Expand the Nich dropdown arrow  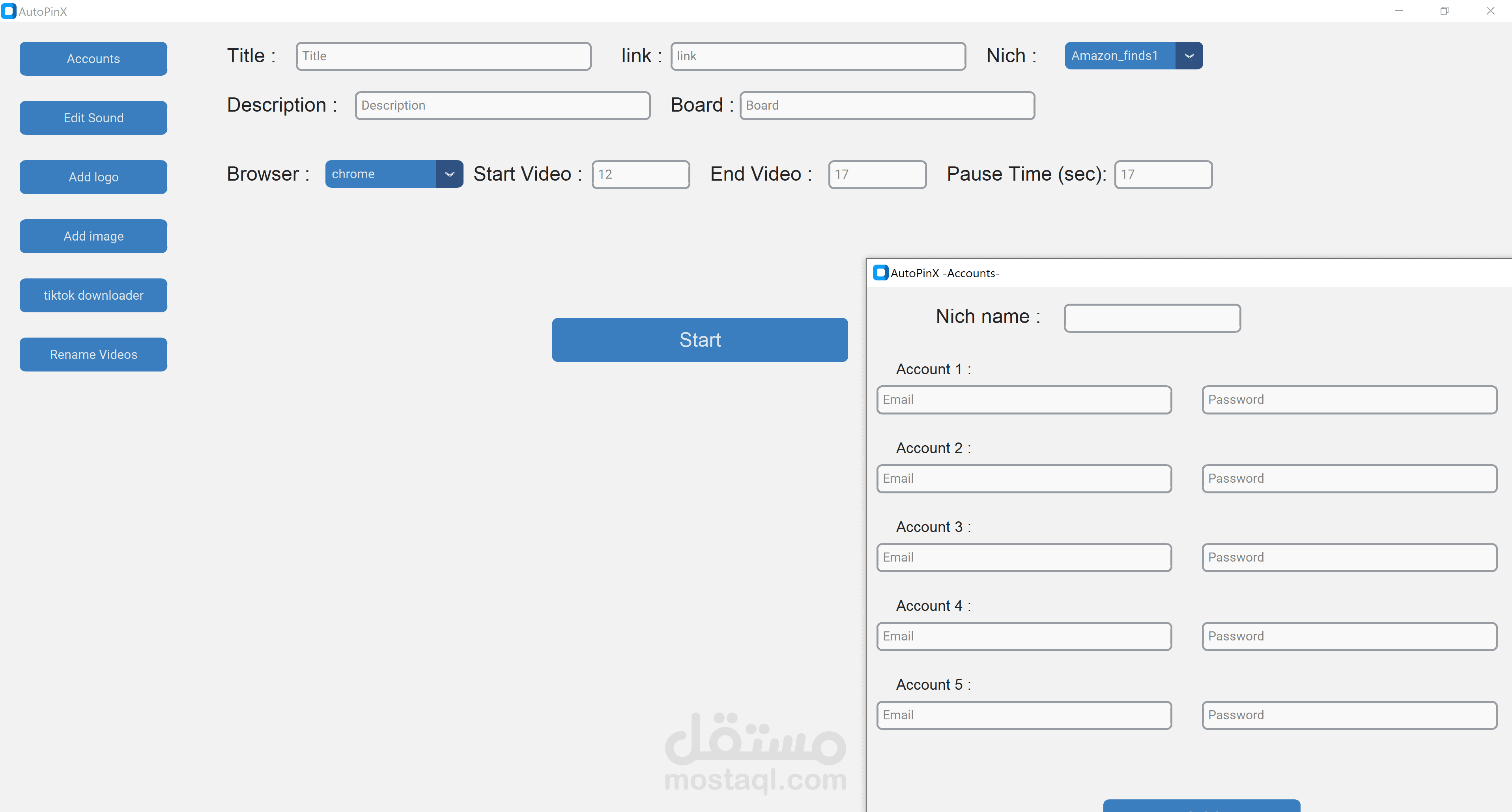click(x=1189, y=56)
